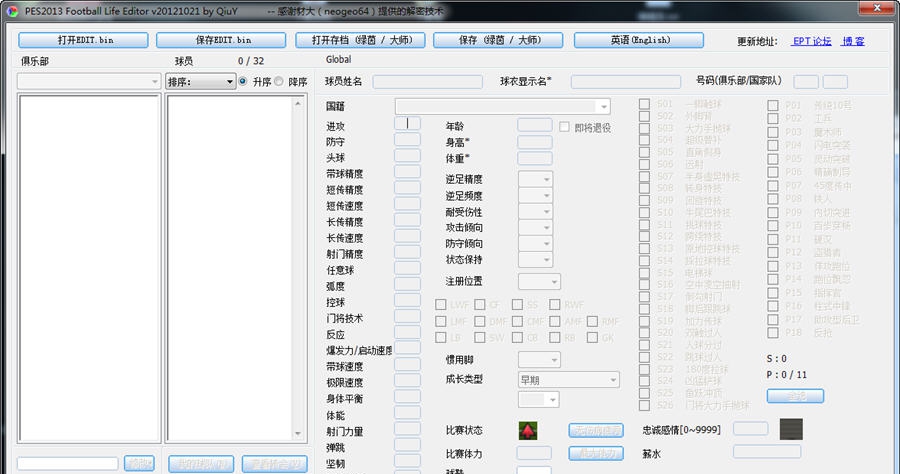Screen dimensions: 900x474
Task: Select the 降序 radio button
Action: coord(278,81)
